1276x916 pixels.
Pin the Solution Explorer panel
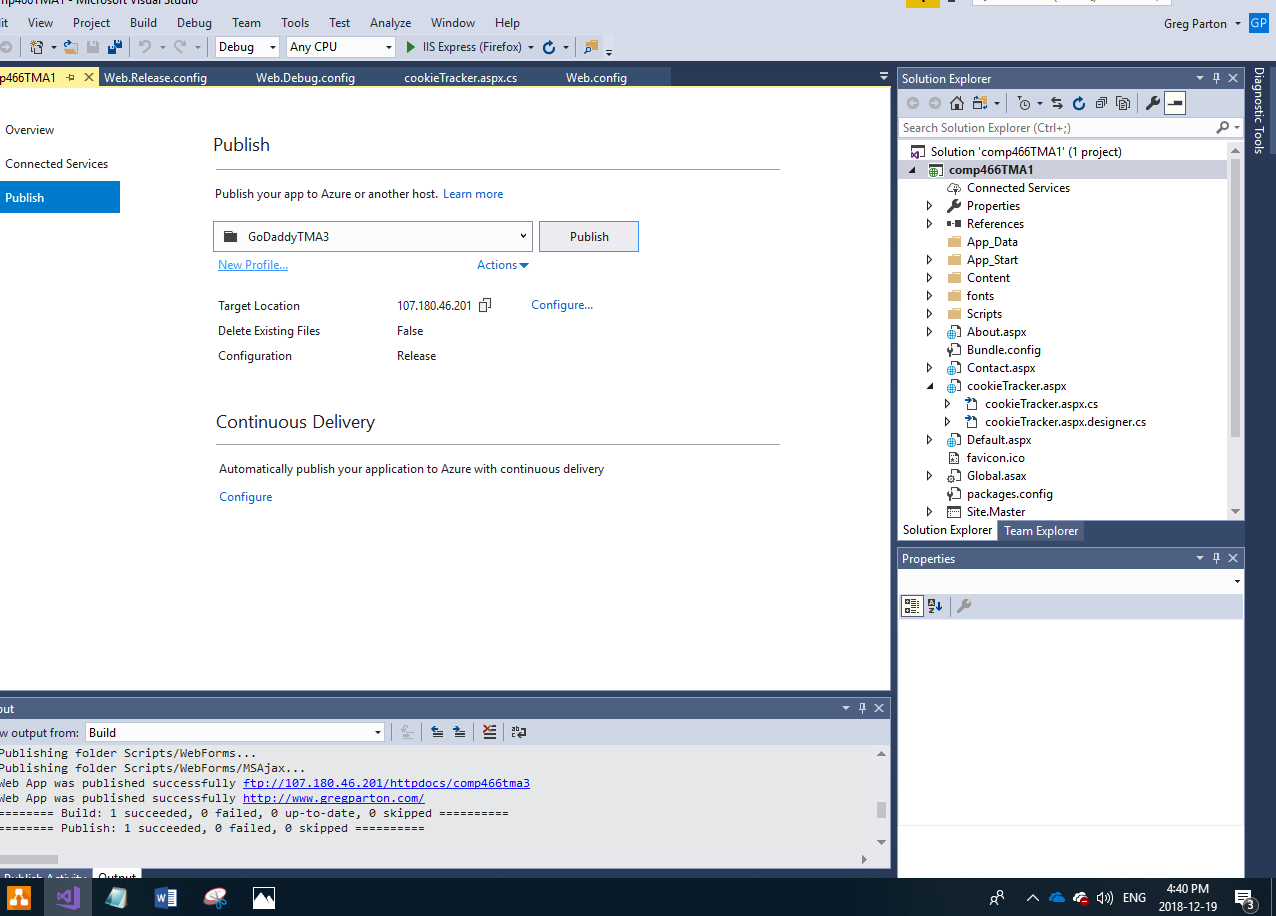(1217, 78)
